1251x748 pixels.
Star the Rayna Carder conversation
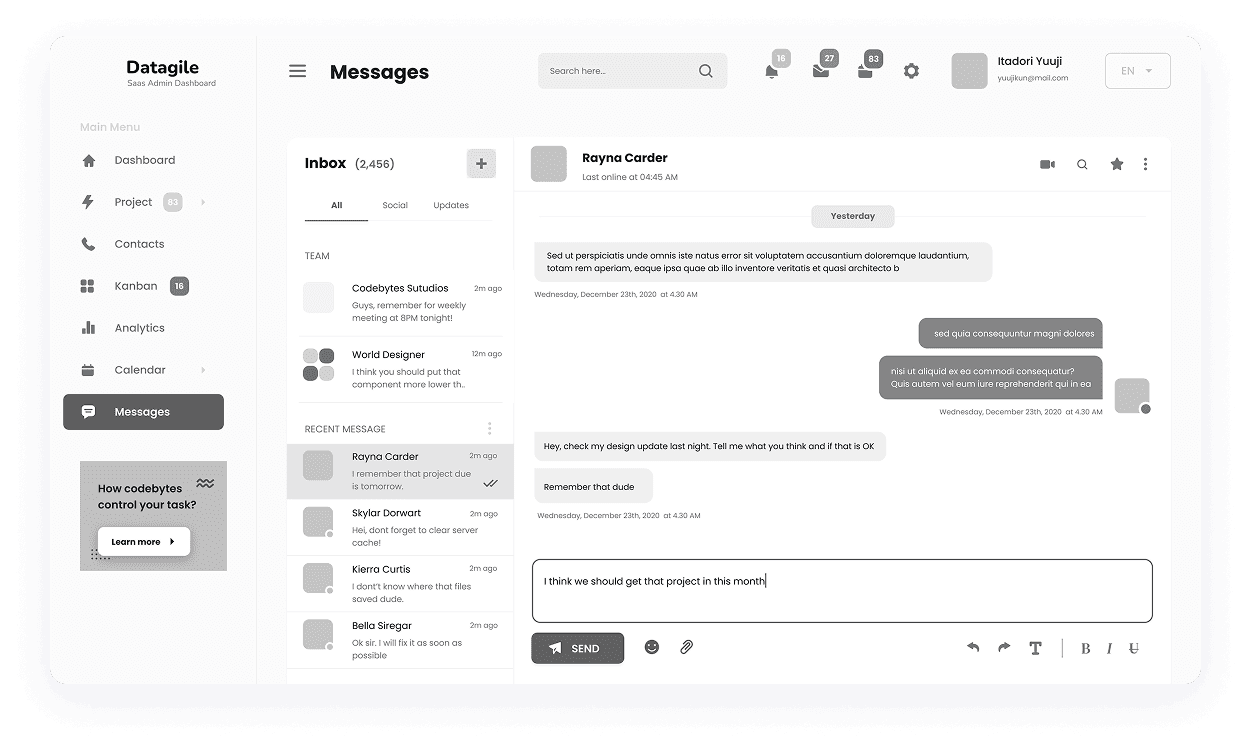point(1116,164)
